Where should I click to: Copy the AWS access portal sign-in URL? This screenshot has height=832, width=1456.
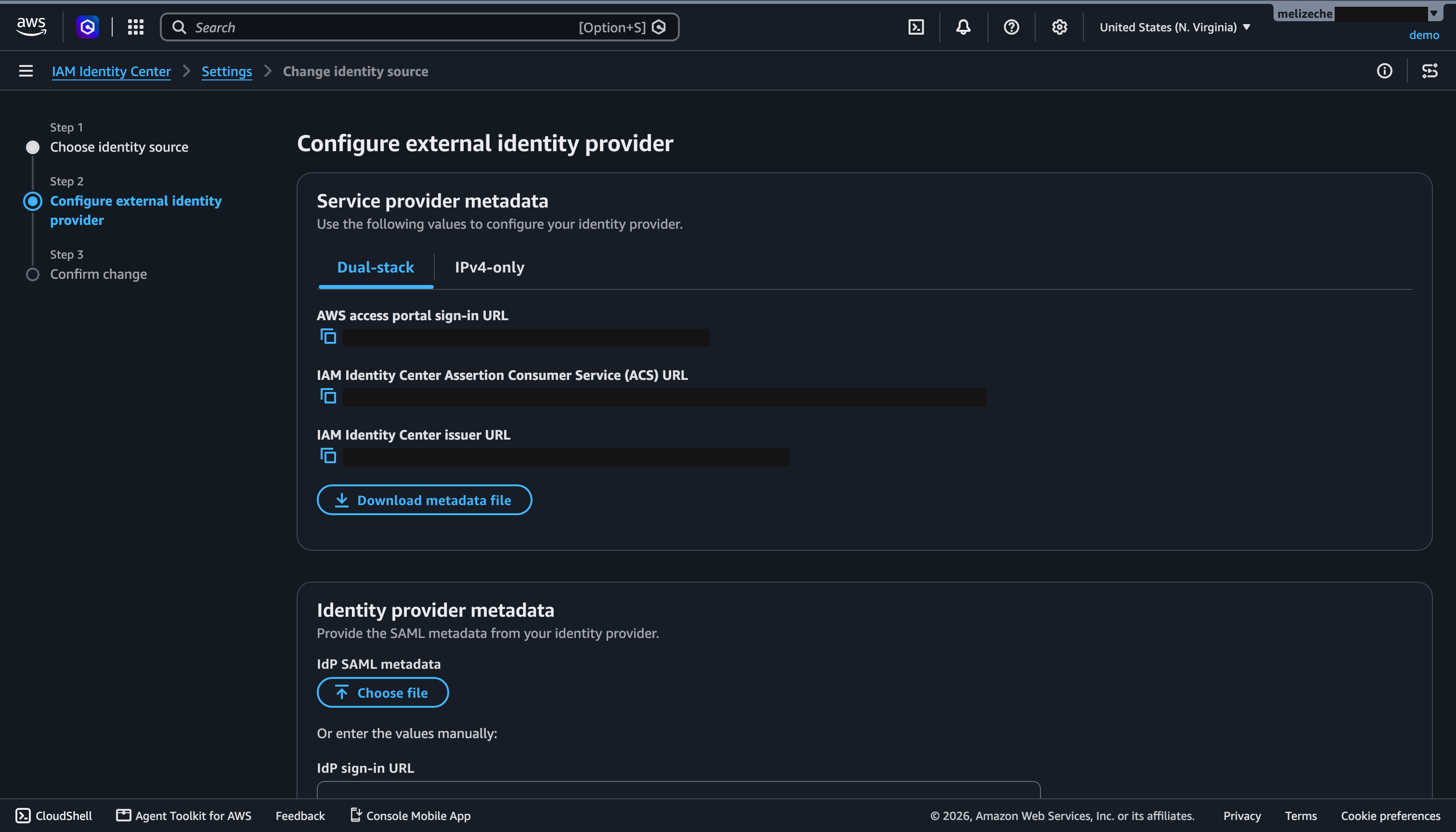pyautogui.click(x=328, y=337)
